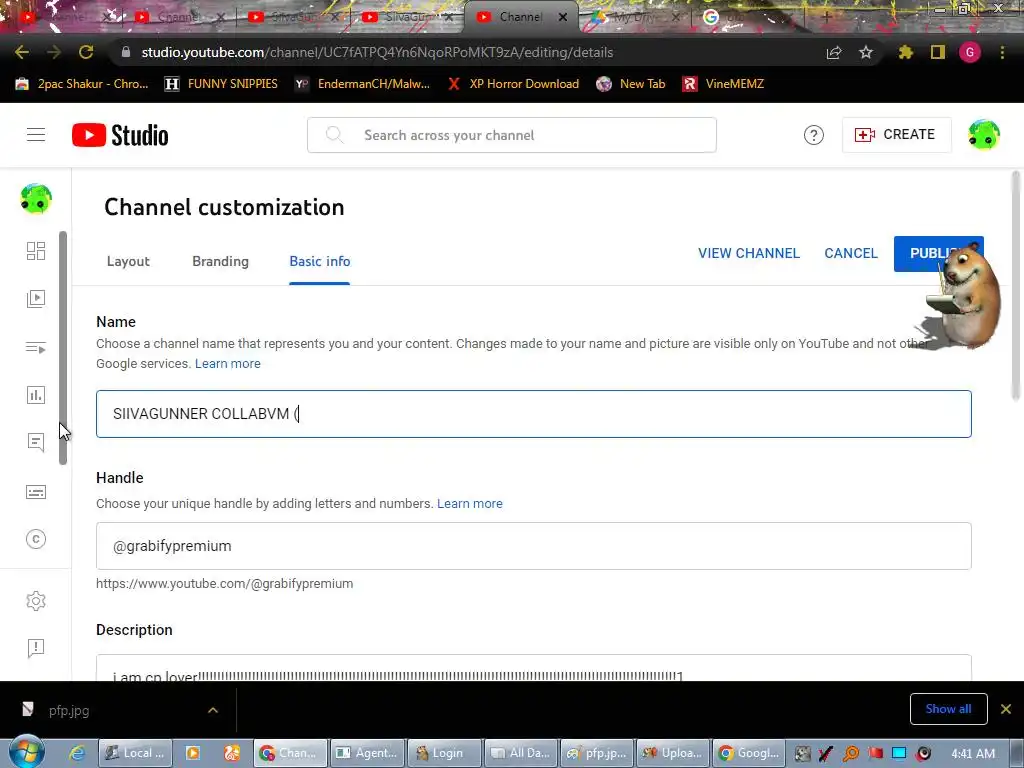Screen dimensions: 1024x768
Task: Toggle the Chrome side panel icon
Action: [938, 52]
